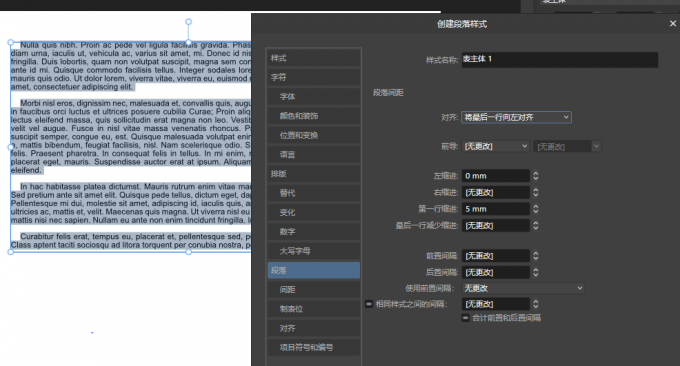
Task: Click the text frame's top rotation handle
Action: click(x=188, y=22)
